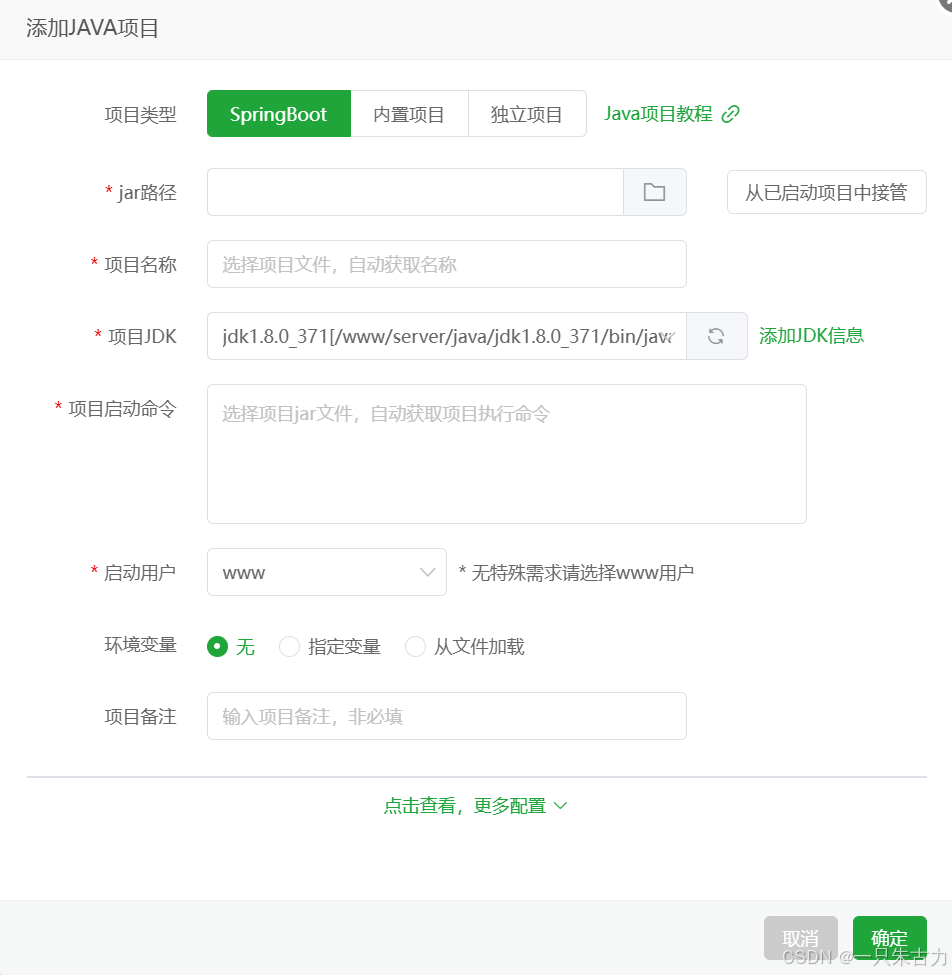
Task: Click 从已启动项目中接管 button
Action: (826, 192)
